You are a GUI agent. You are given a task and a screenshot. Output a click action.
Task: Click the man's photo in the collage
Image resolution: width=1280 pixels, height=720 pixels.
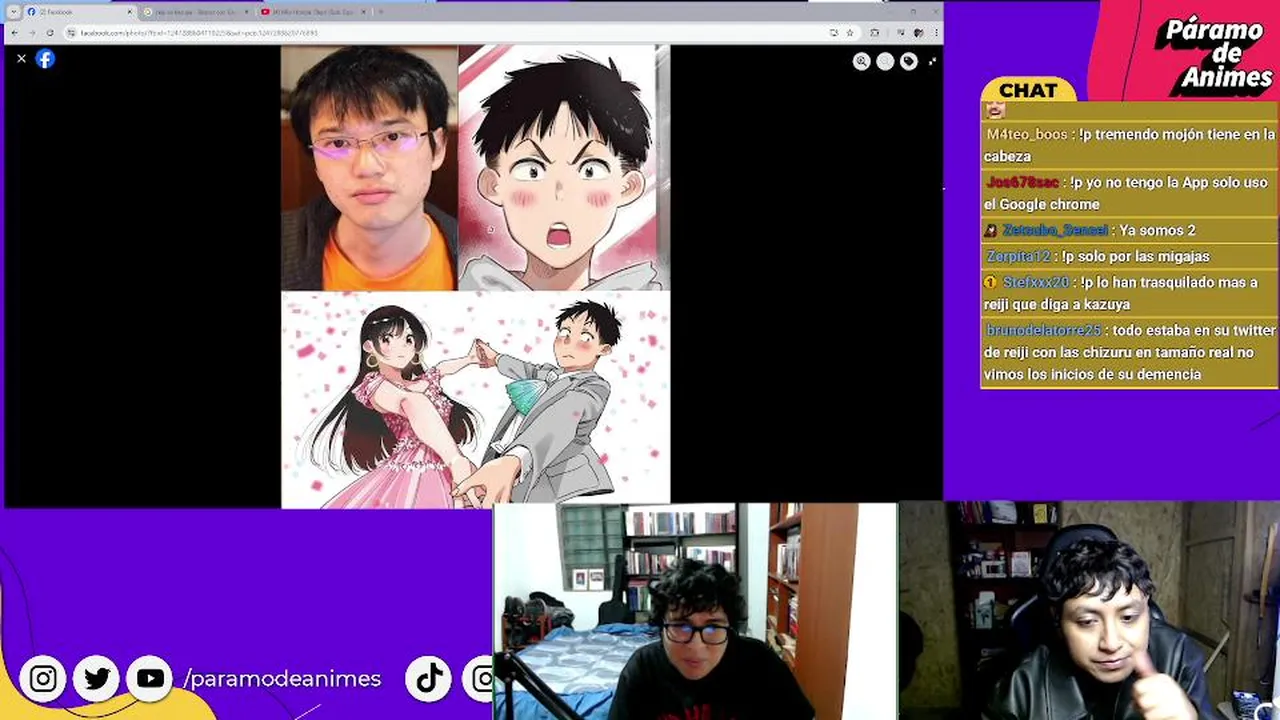click(369, 168)
